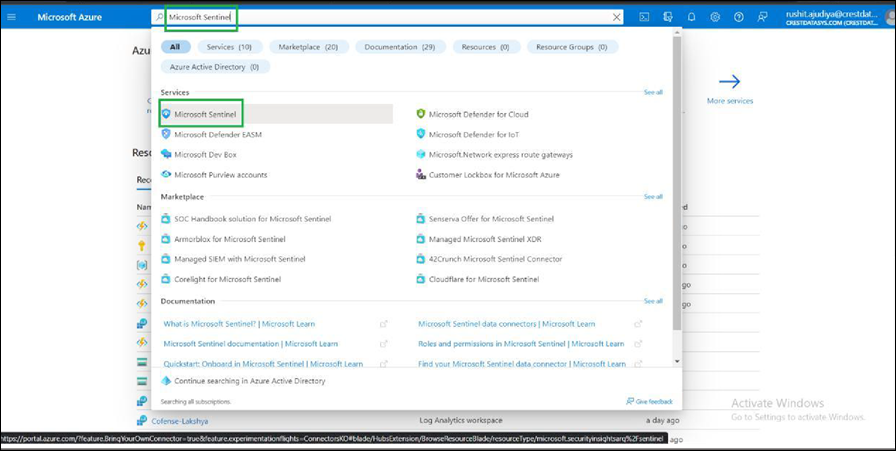896x451 pixels.
Task: Click the Customer Lockbox for Microsoft Azure icon
Action: [x=421, y=174]
